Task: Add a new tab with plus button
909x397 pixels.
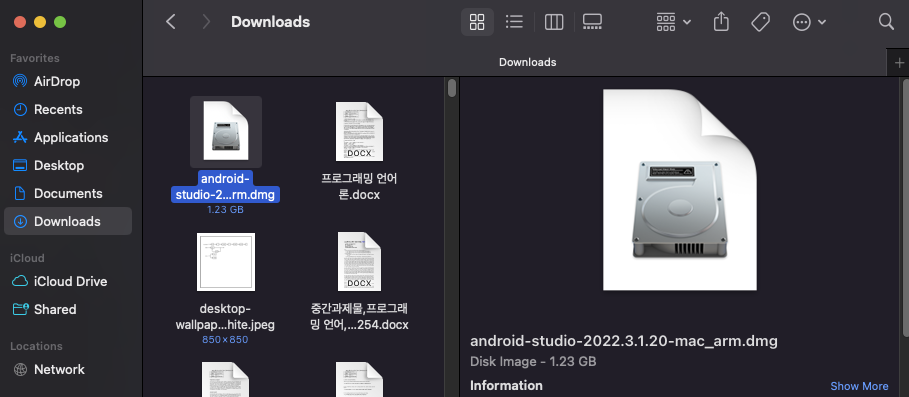Action: pos(899,63)
